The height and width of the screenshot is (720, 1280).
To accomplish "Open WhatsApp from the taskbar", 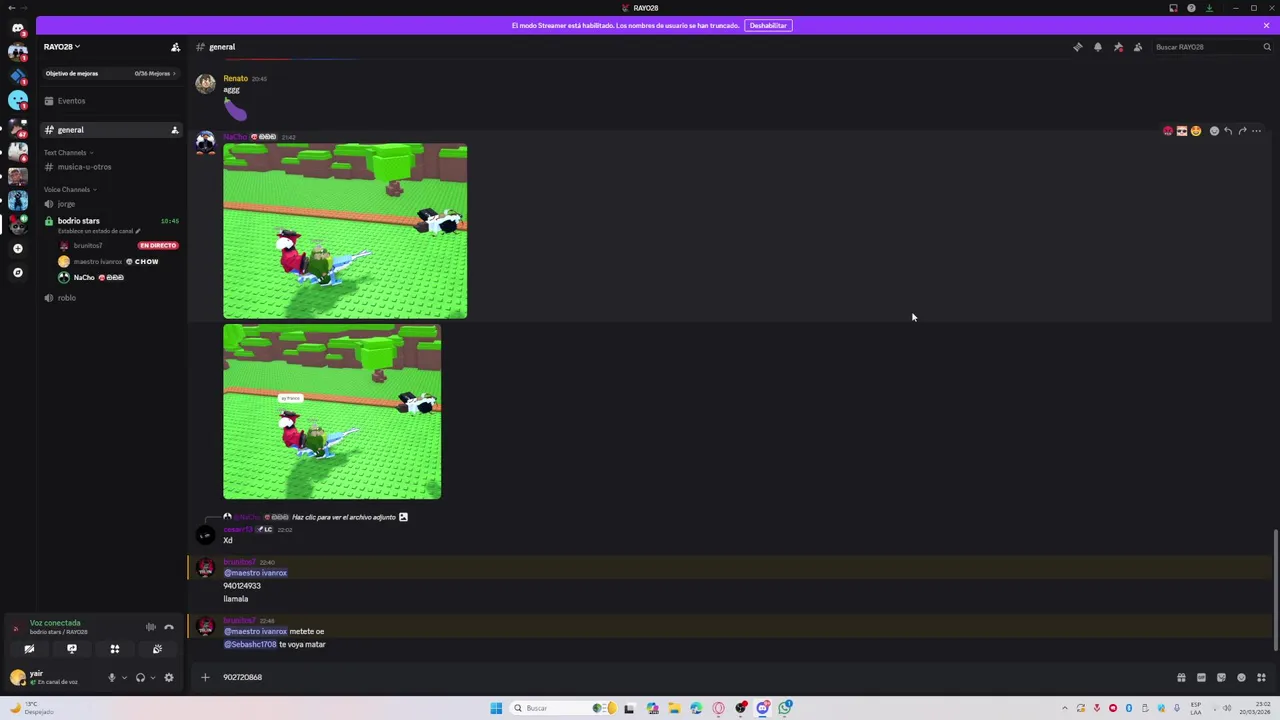I will [x=785, y=708].
